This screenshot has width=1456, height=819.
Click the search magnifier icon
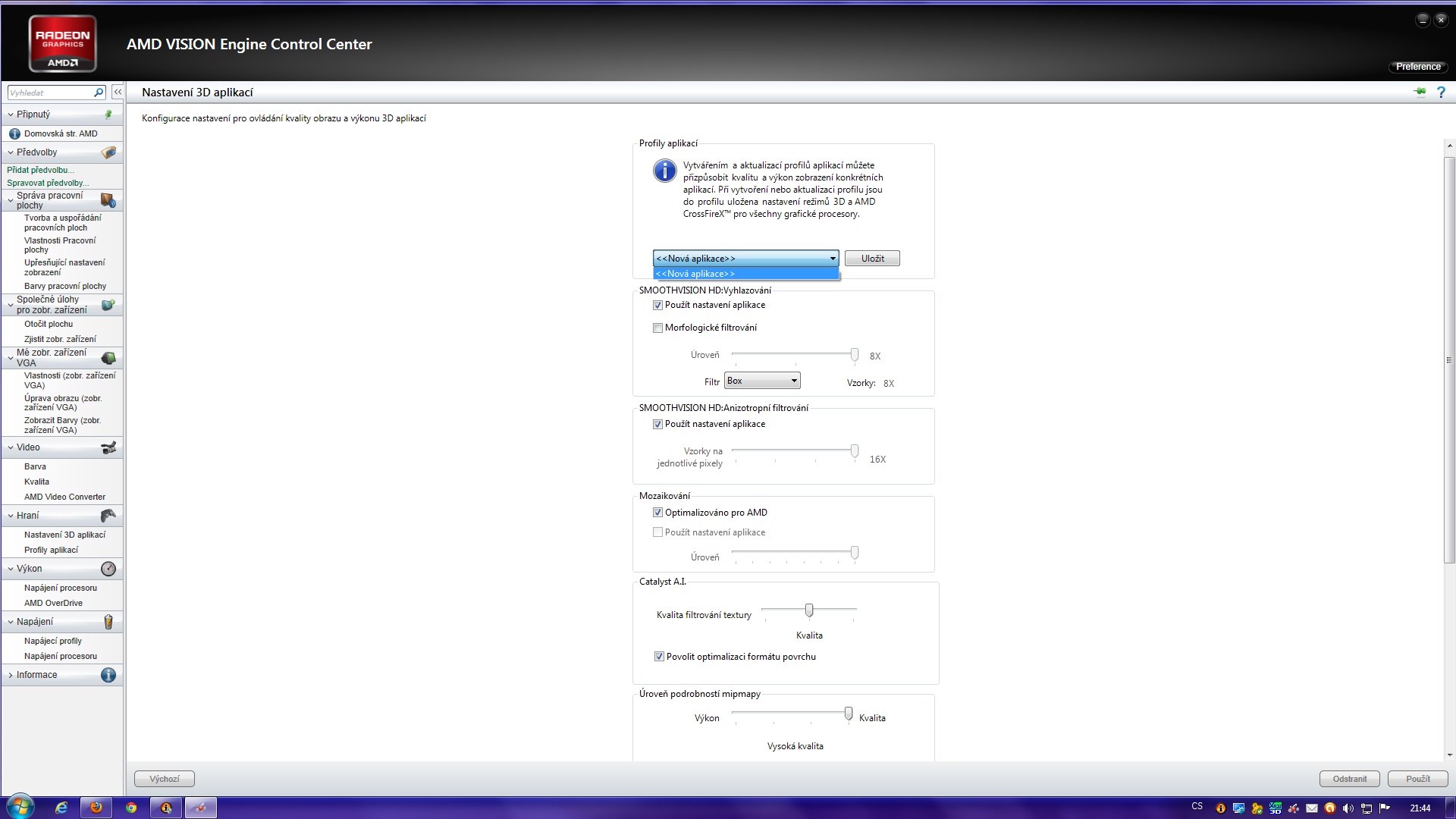click(99, 93)
